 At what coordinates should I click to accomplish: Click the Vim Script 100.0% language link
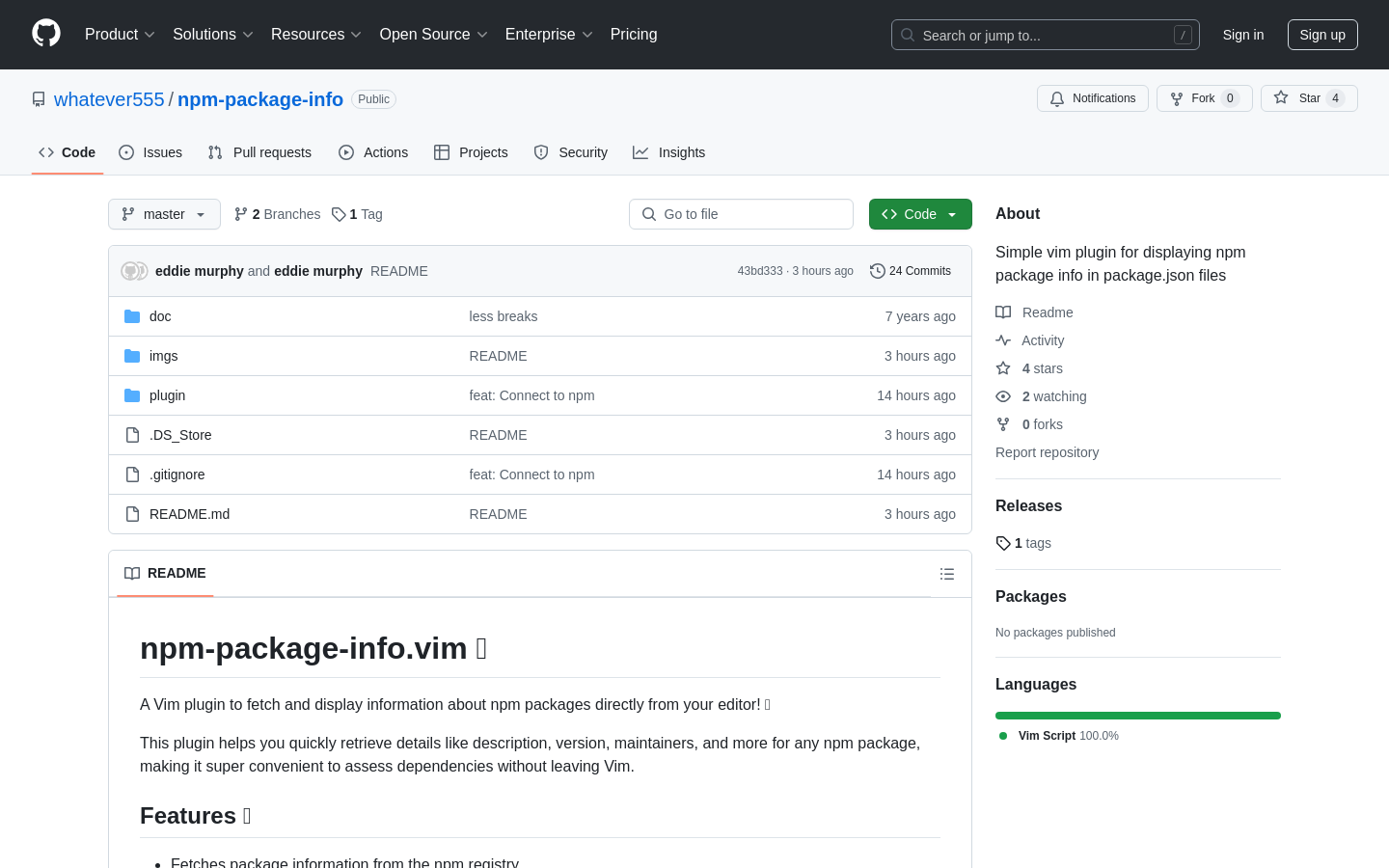click(x=1059, y=736)
